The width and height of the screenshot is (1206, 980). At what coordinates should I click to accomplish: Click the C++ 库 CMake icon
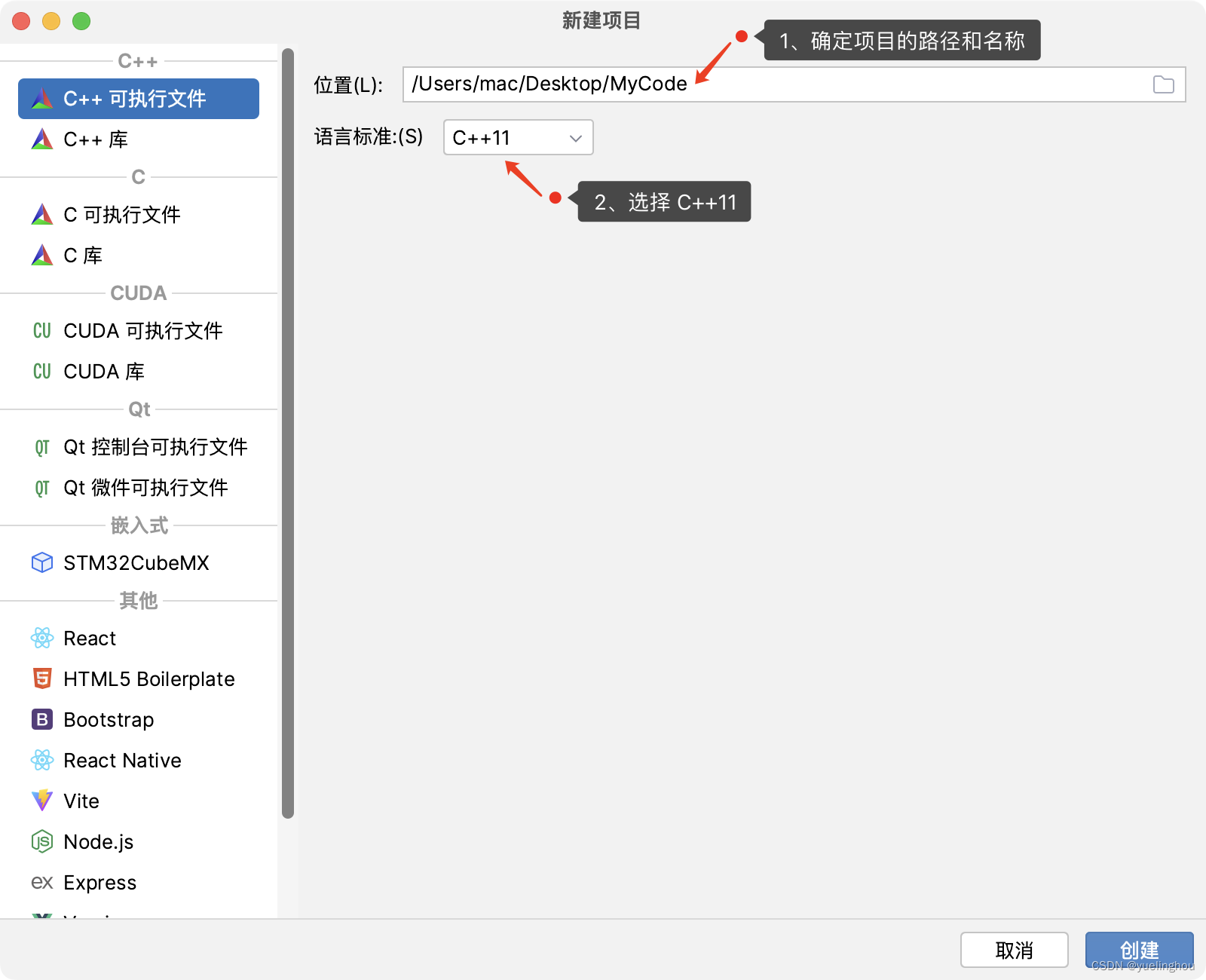[42, 139]
